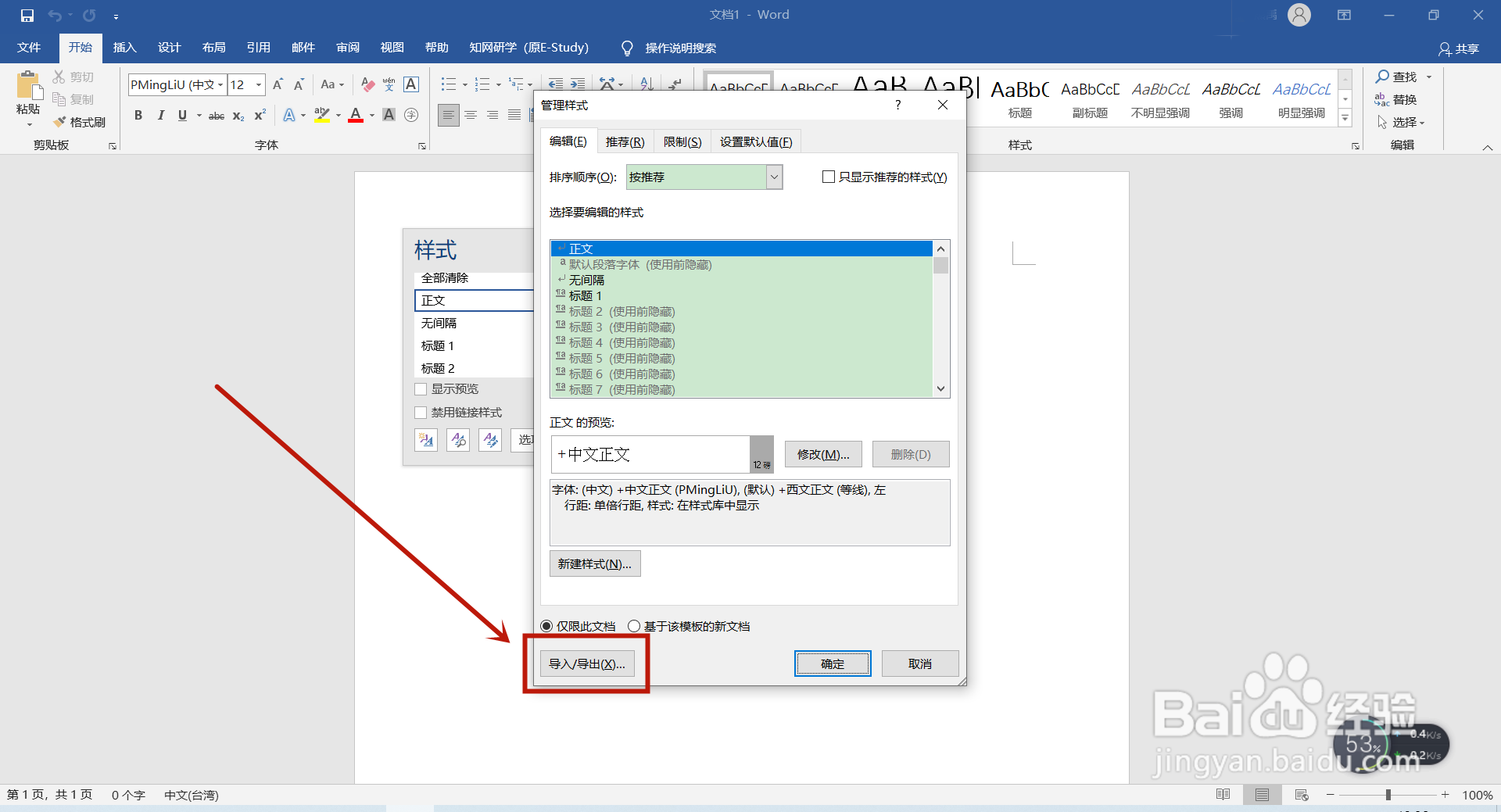Select 基于该模板的新文档 radio option
Screen dimensions: 1501x812
[634, 626]
